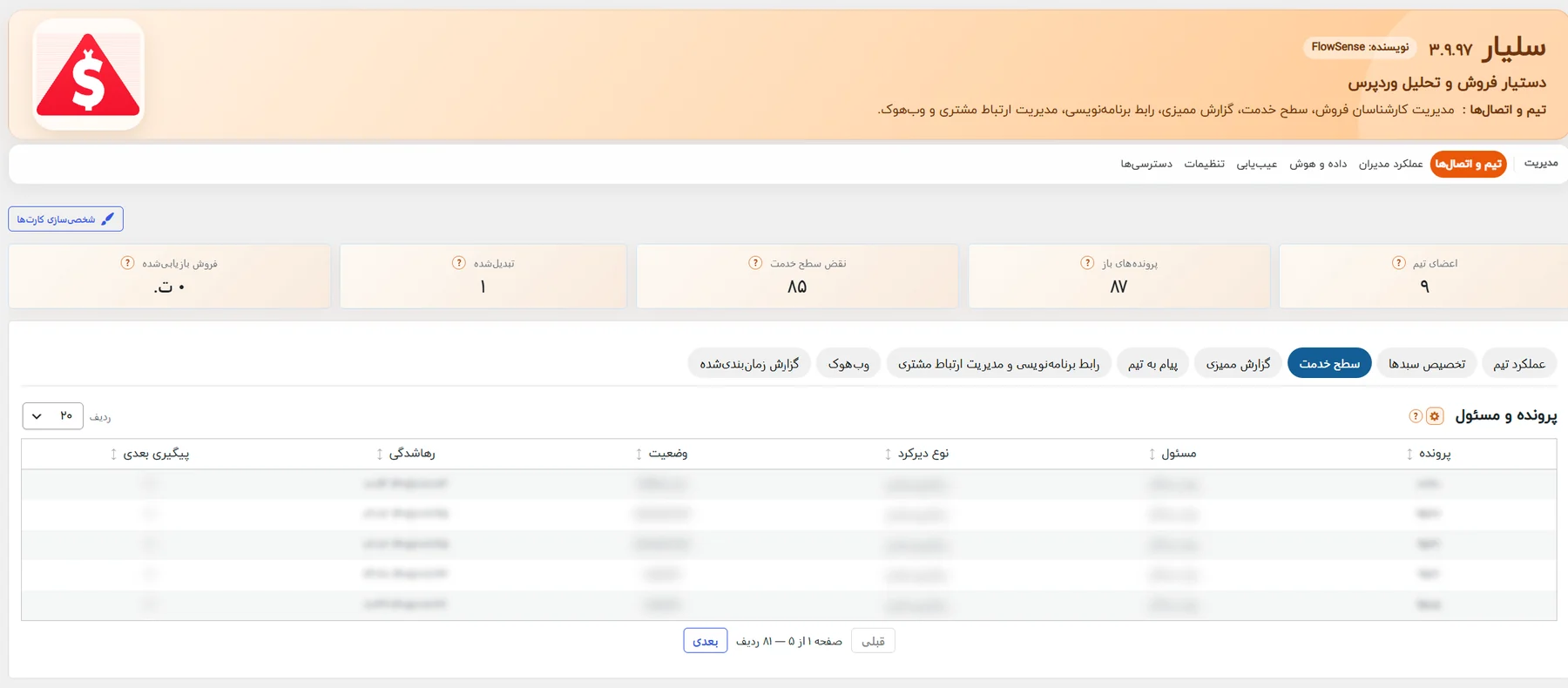This screenshot has height=688, width=1568.
Task: Open the گزارش زمان‌بندی‌شده sub-tab
Action: [x=749, y=364]
